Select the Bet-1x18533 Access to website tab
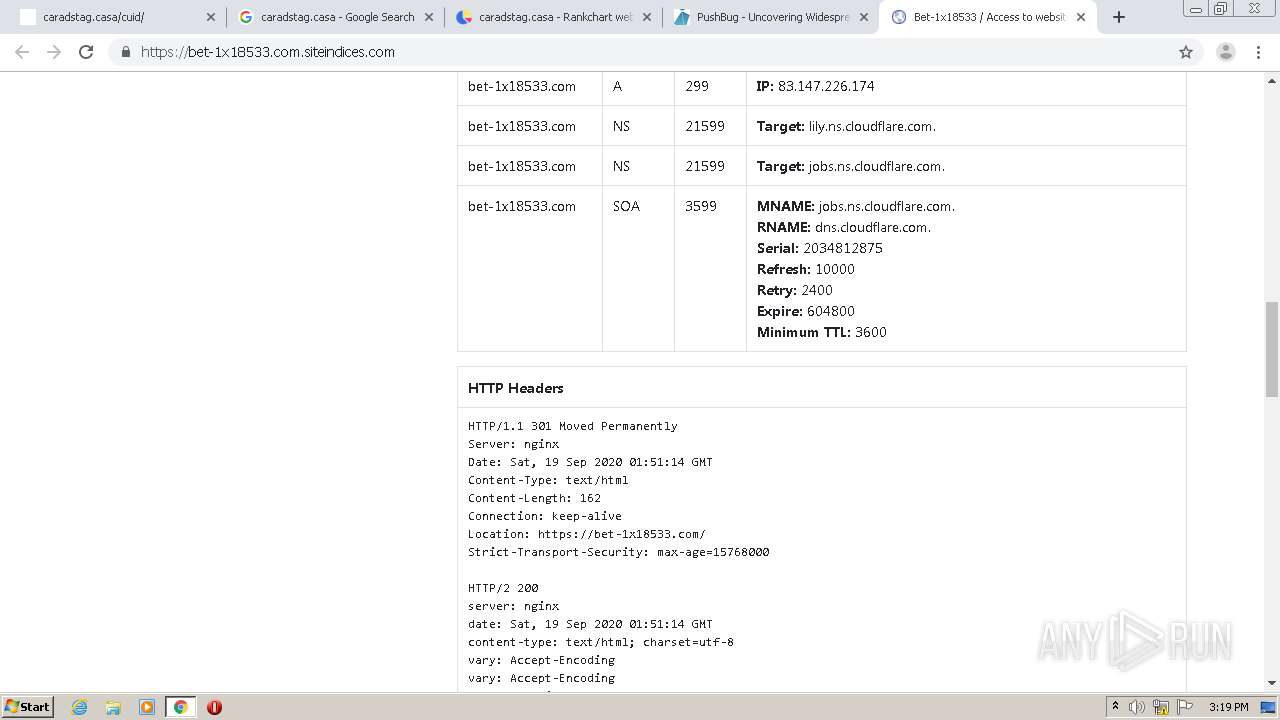Viewport: 1280px width, 720px height. tap(988, 17)
